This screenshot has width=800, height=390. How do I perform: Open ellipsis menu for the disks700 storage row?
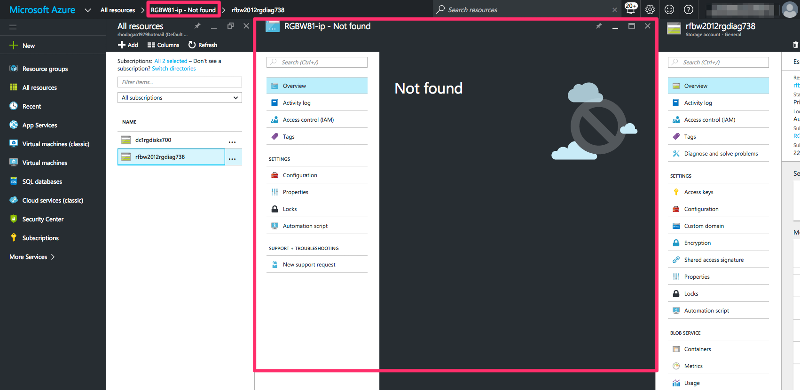pyautogui.click(x=232, y=141)
